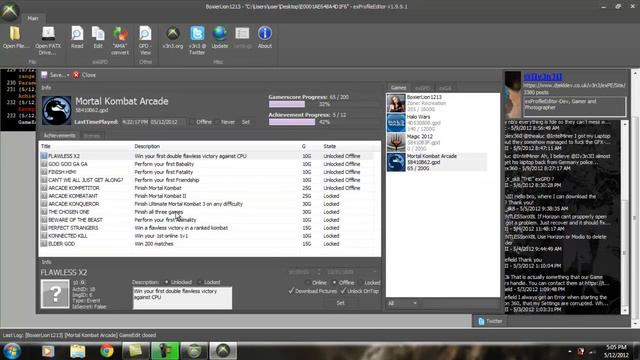The height and width of the screenshot is (360, 640).
Task: Switch to the Main ribbon tab
Action: point(33,18)
